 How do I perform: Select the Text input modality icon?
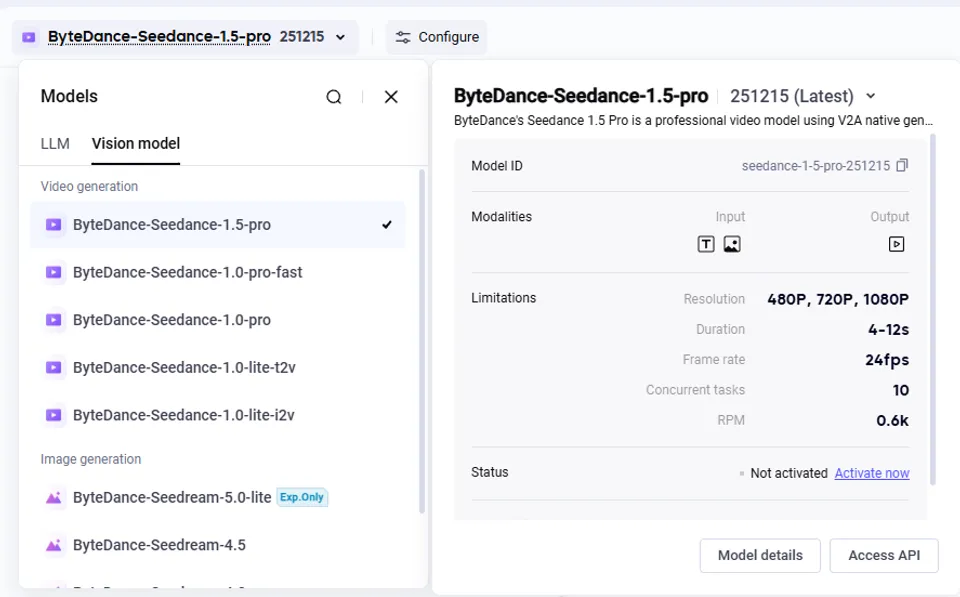pyautogui.click(x=706, y=243)
